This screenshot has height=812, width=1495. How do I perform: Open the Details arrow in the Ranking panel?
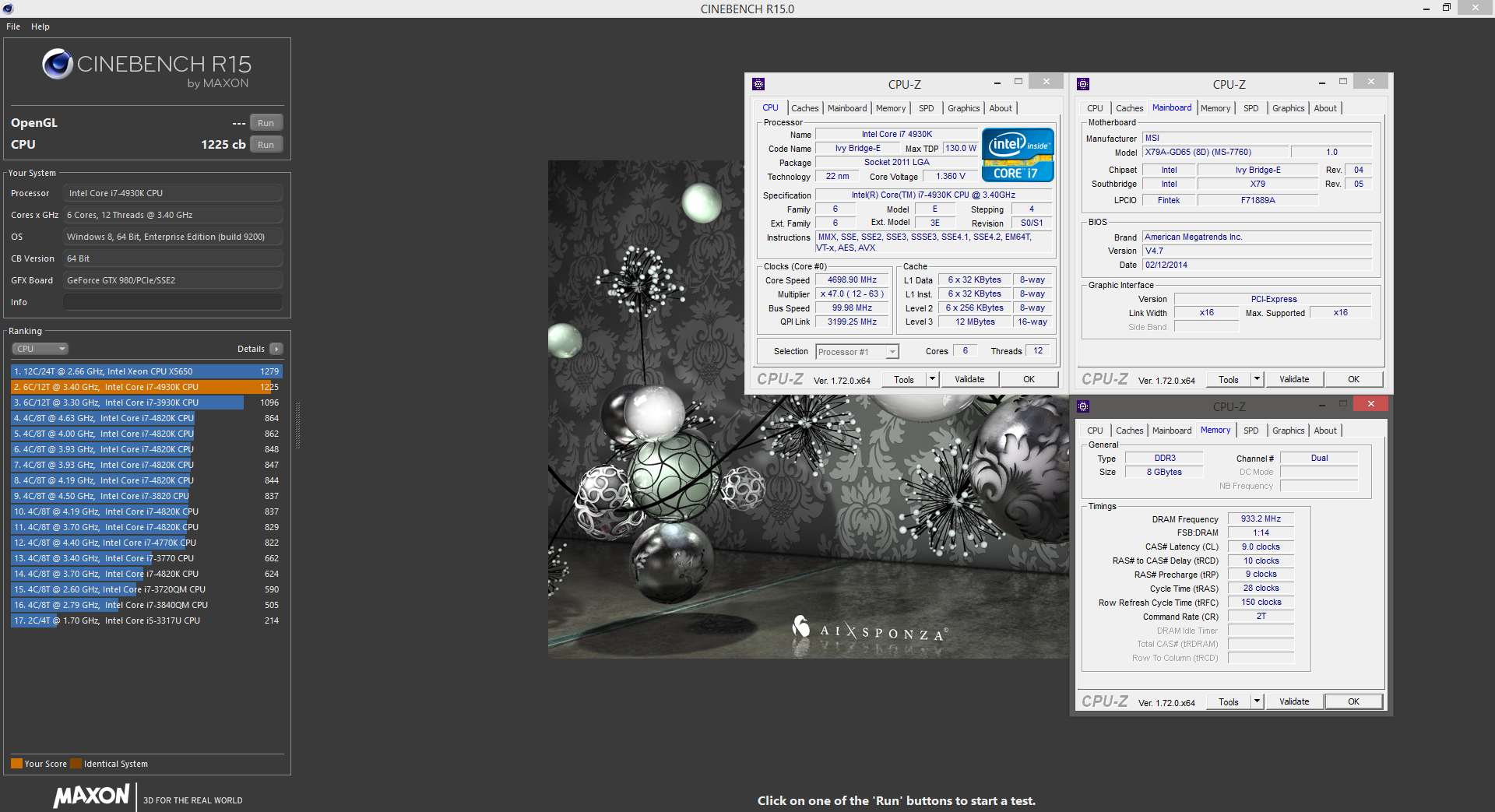(x=276, y=349)
